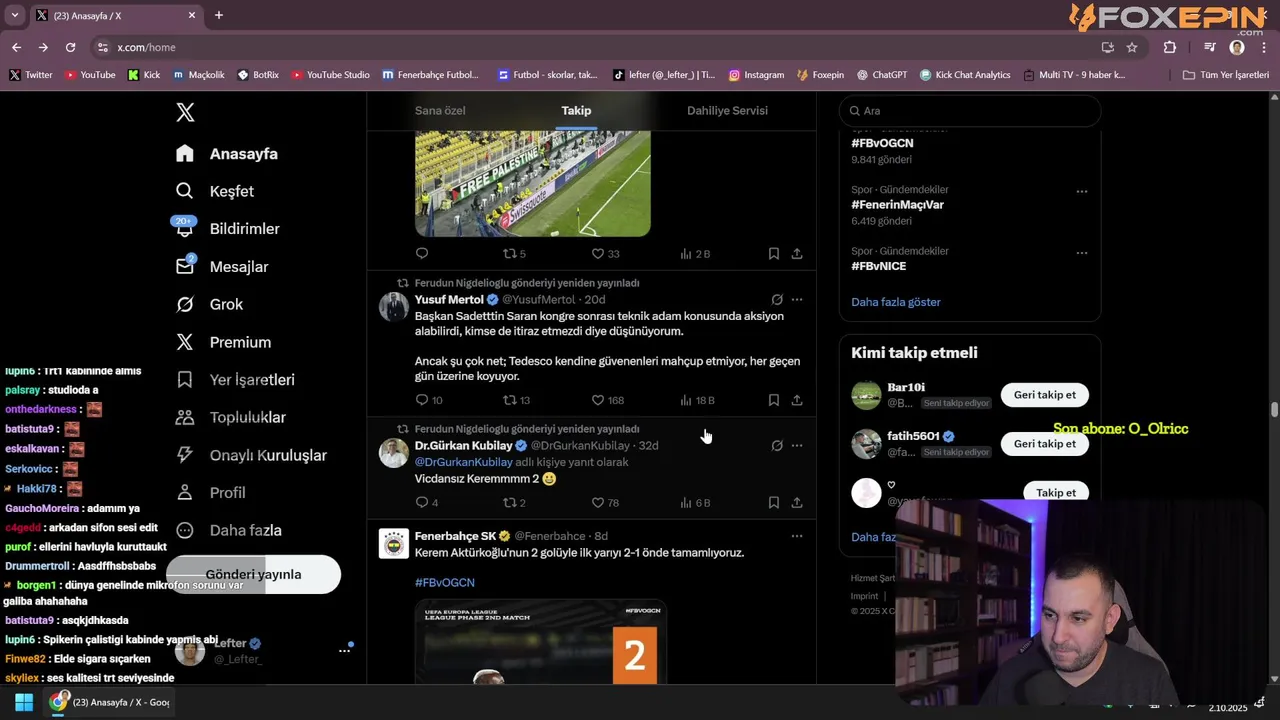Viewport: 1280px width, 720px height.
Task: Open YouTube Studio bookmark
Action: point(331,75)
